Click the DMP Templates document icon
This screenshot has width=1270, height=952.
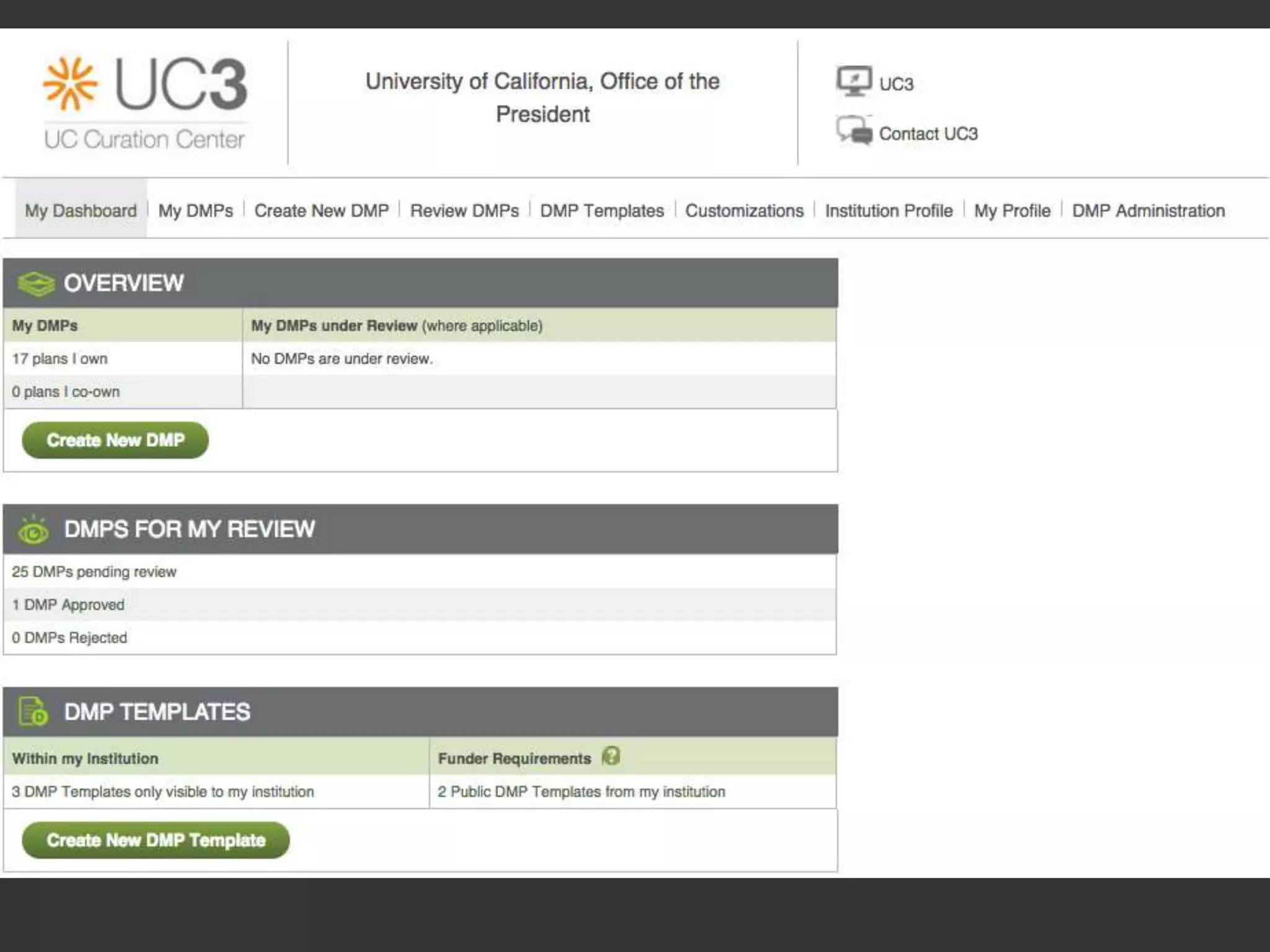tap(33, 712)
